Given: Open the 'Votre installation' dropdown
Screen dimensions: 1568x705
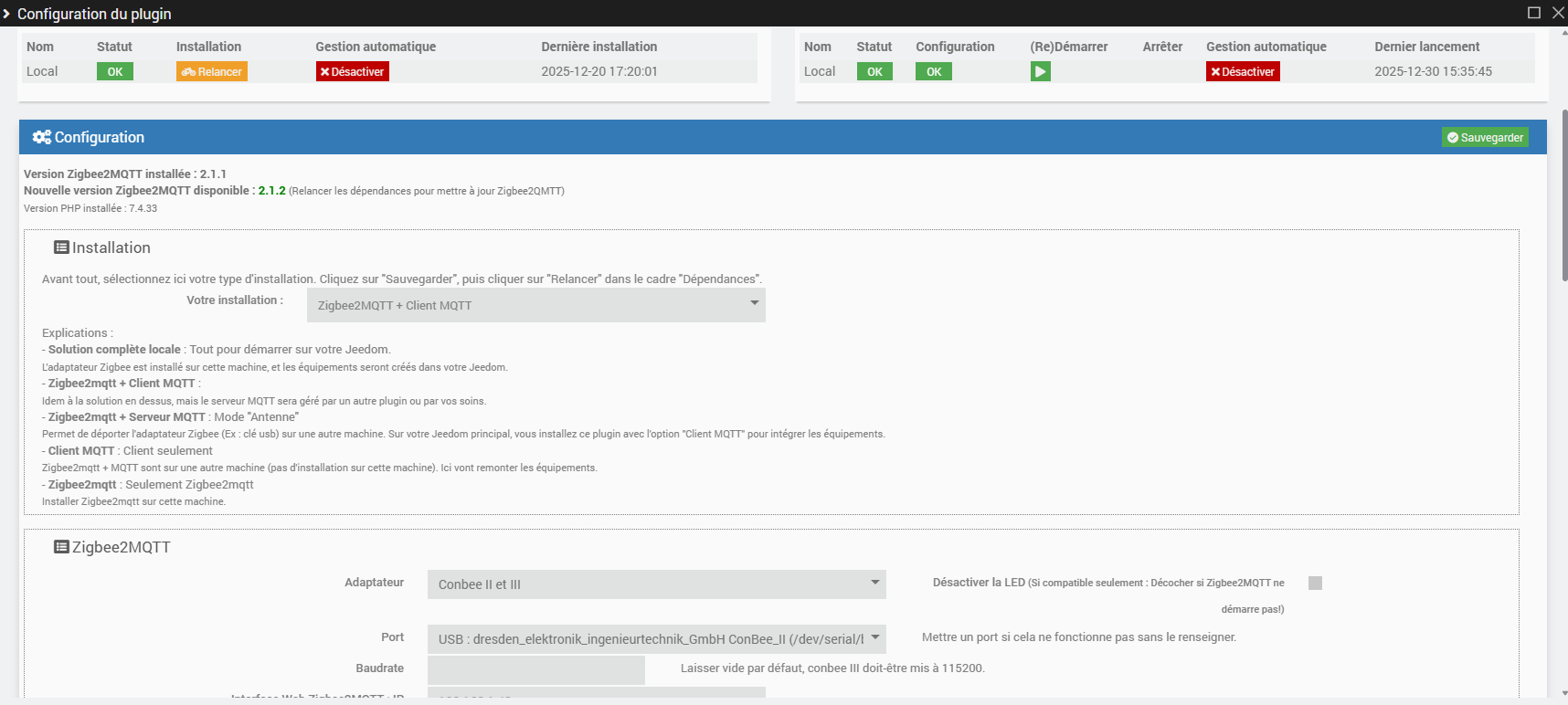Looking at the screenshot, I should pos(536,305).
